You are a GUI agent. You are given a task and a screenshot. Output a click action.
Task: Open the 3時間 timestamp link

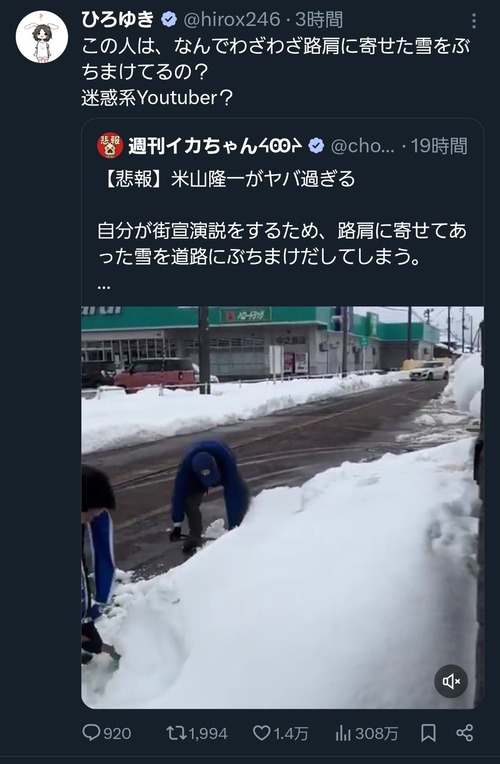pyautogui.click(x=319, y=20)
